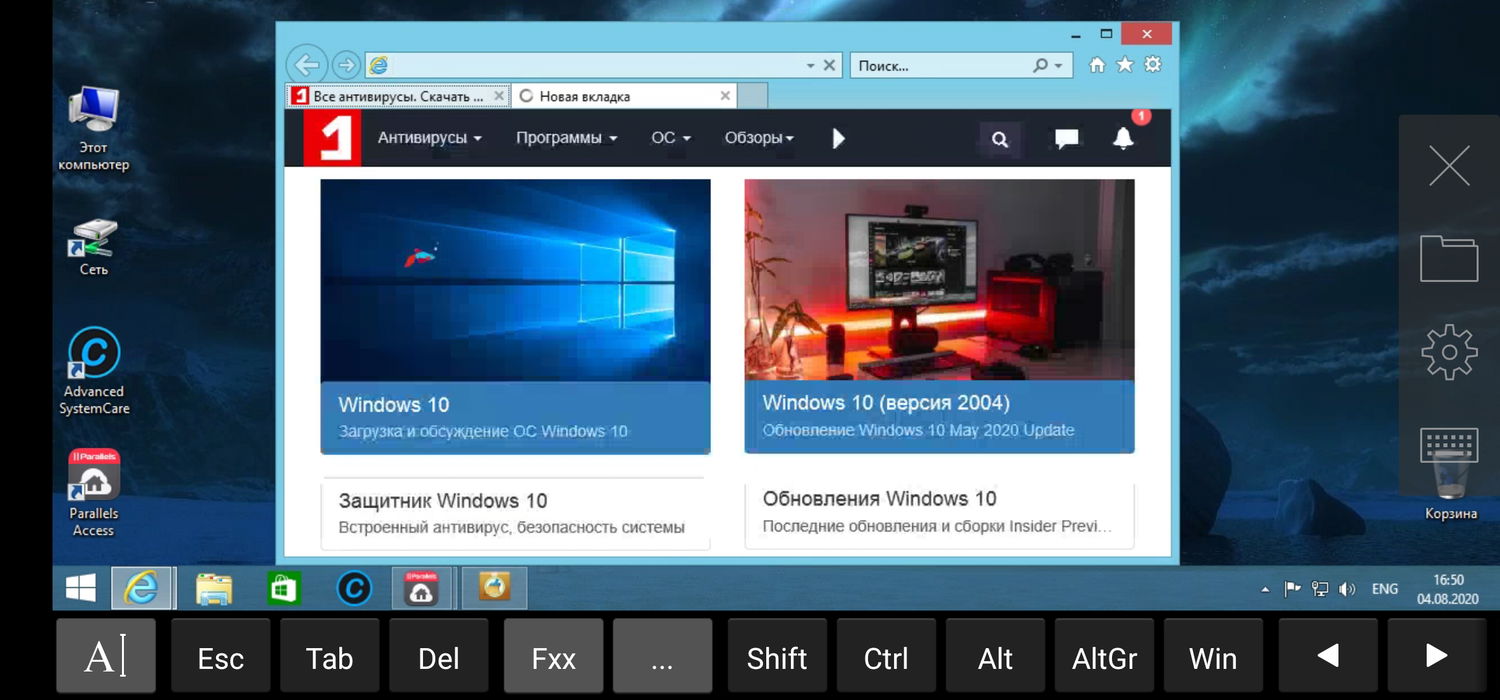Switch to Все антивирусы tab

coord(399,96)
